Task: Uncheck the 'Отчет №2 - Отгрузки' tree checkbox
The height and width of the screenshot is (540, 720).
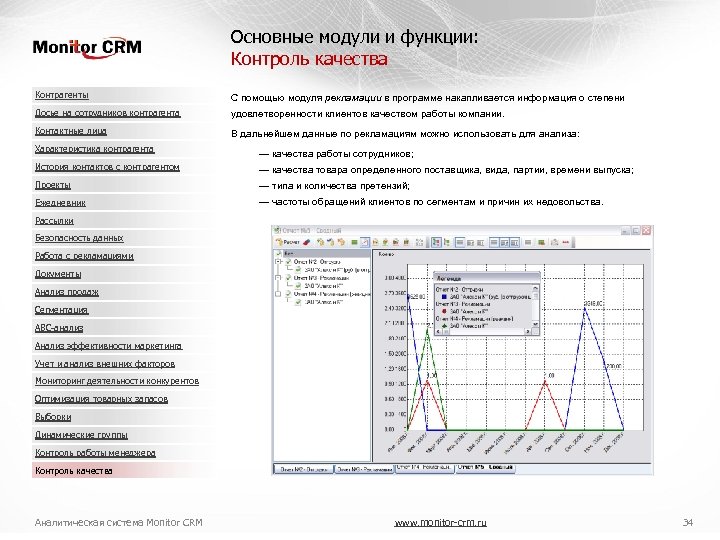Action: pos(289,262)
